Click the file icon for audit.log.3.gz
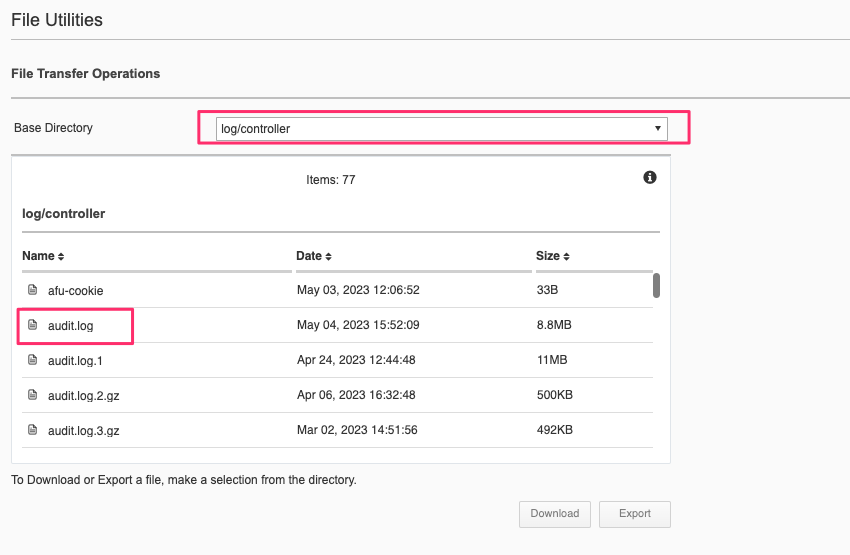Image resolution: width=850 pixels, height=555 pixels. coord(33,430)
